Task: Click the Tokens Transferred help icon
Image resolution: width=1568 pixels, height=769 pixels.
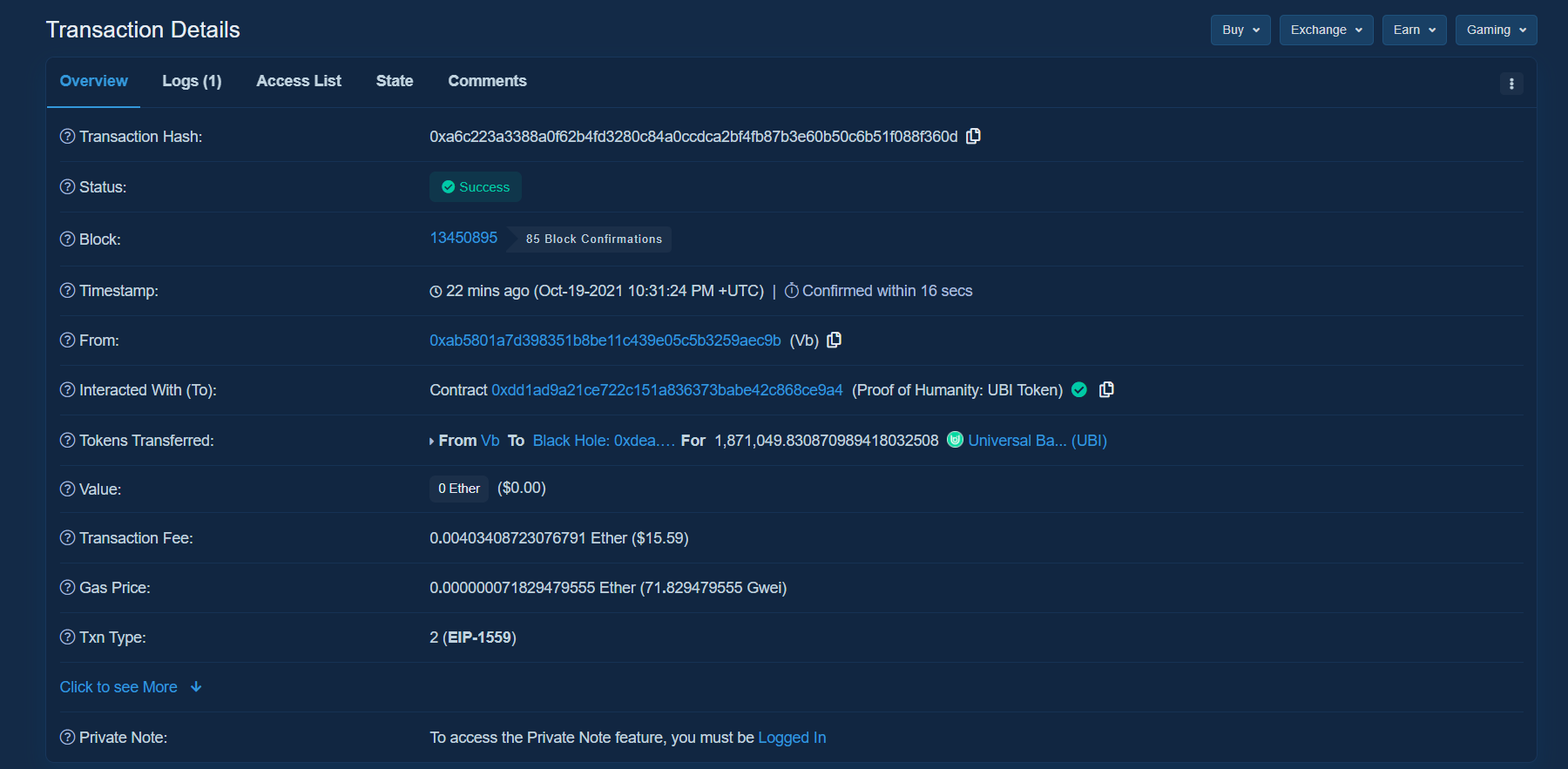Action: pos(67,440)
